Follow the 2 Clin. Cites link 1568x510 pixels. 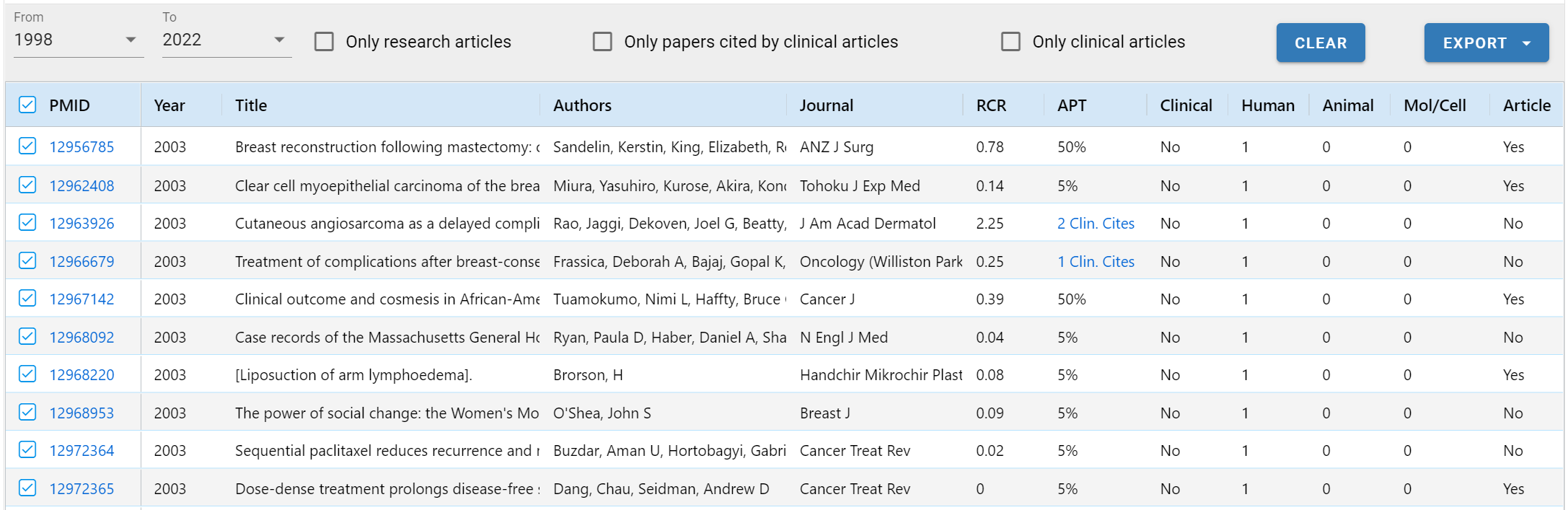pos(1095,224)
